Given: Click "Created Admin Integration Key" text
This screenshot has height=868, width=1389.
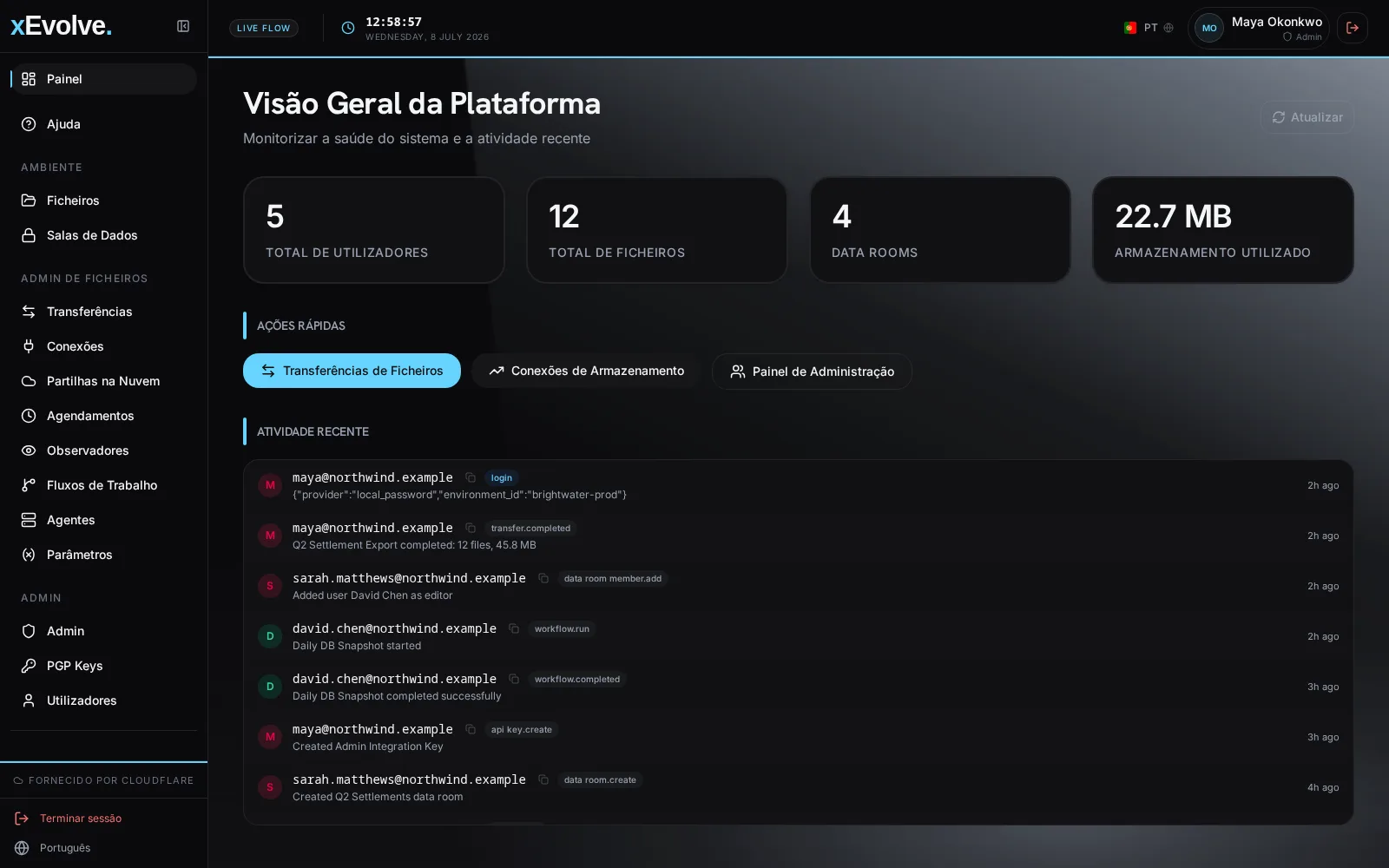Looking at the screenshot, I should (x=368, y=746).
